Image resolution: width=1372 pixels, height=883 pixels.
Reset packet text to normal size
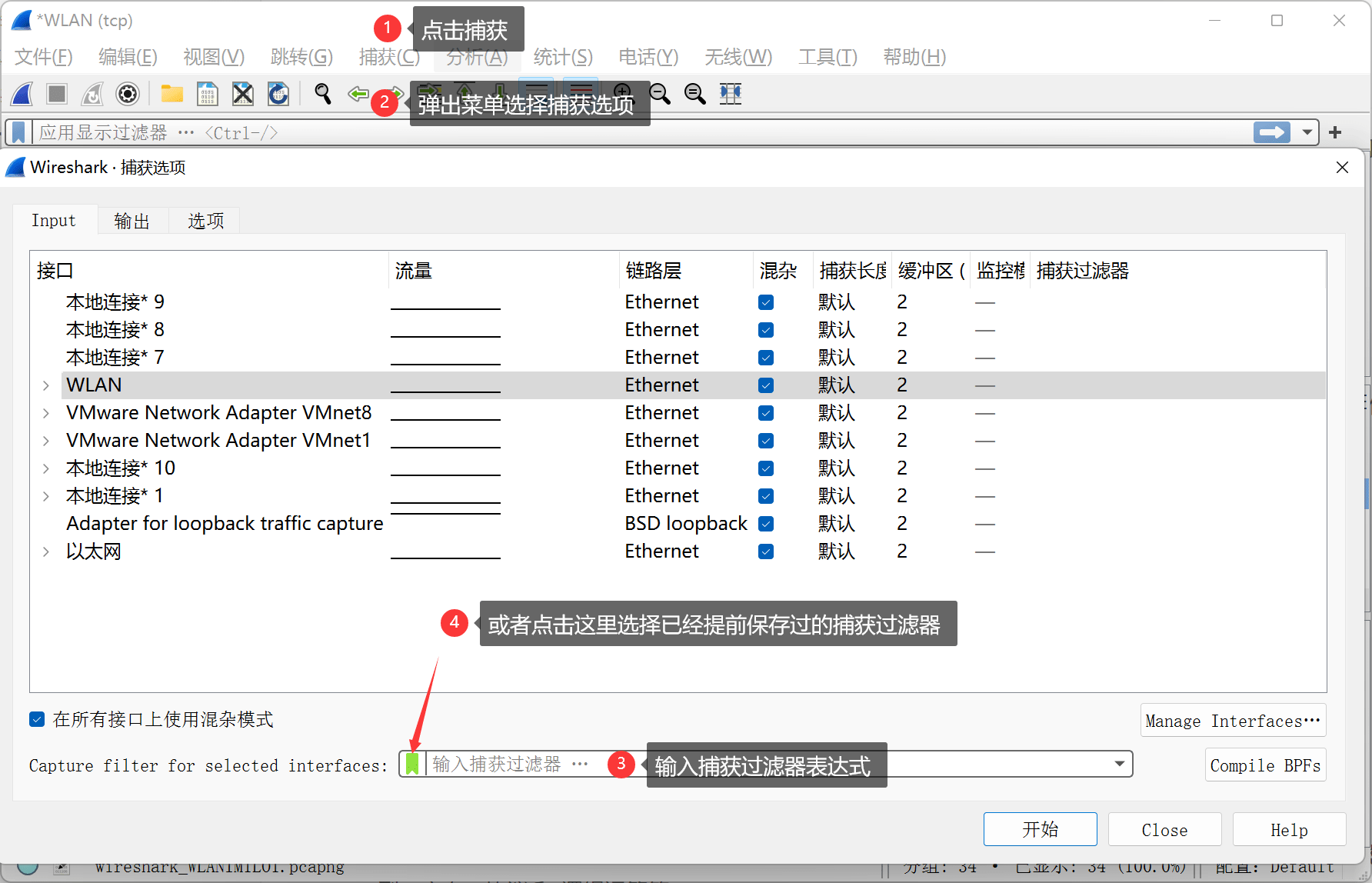point(695,94)
